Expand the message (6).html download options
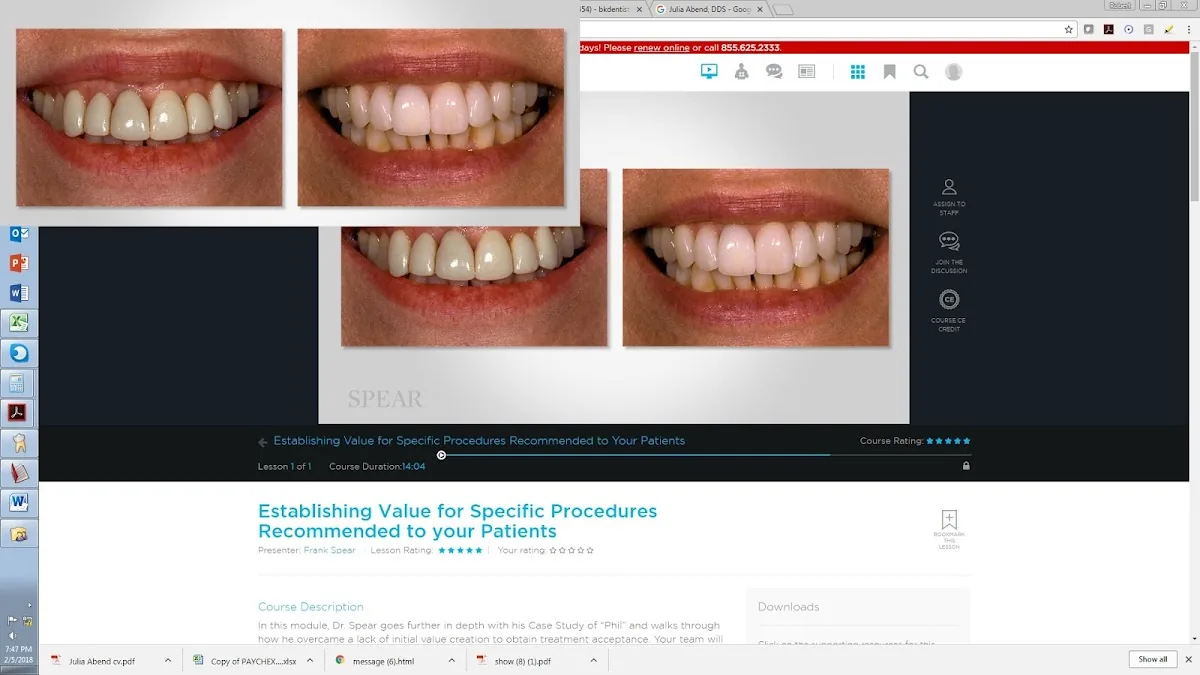 click(x=451, y=660)
